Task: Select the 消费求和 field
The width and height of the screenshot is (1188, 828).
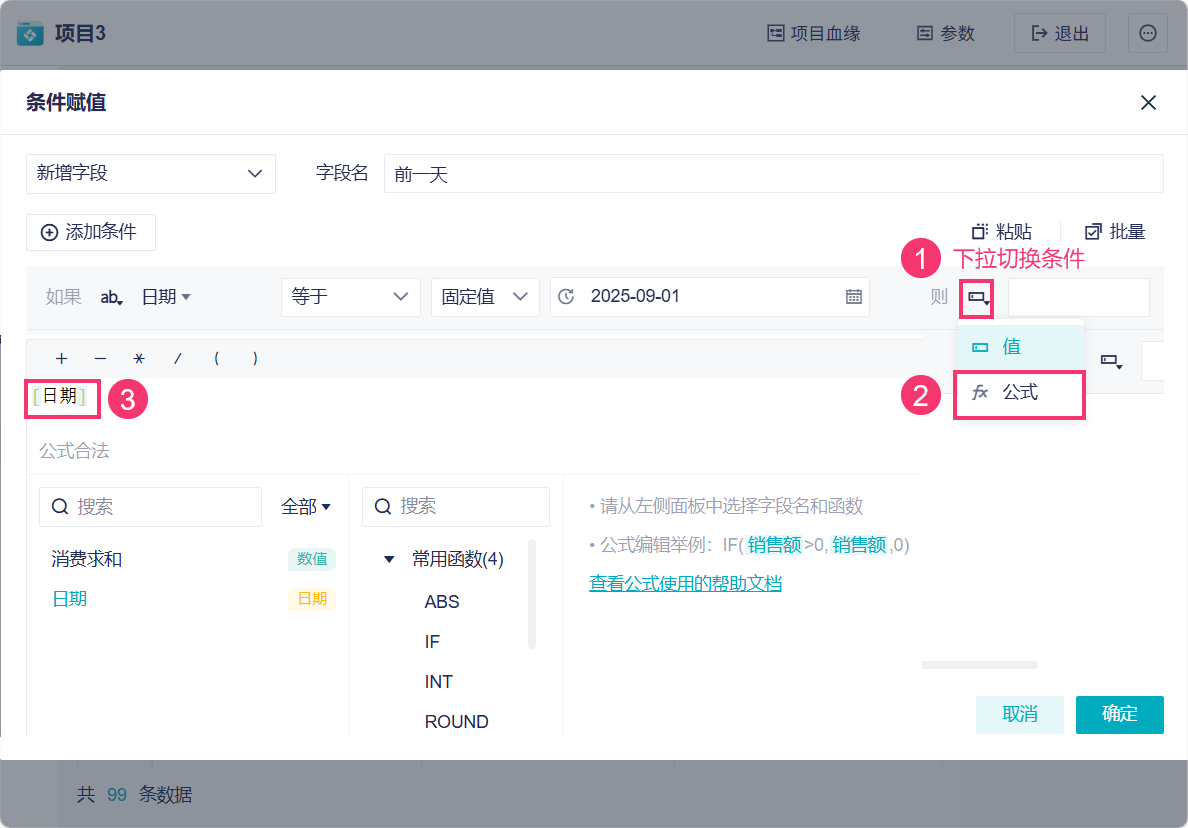Action: (86, 559)
